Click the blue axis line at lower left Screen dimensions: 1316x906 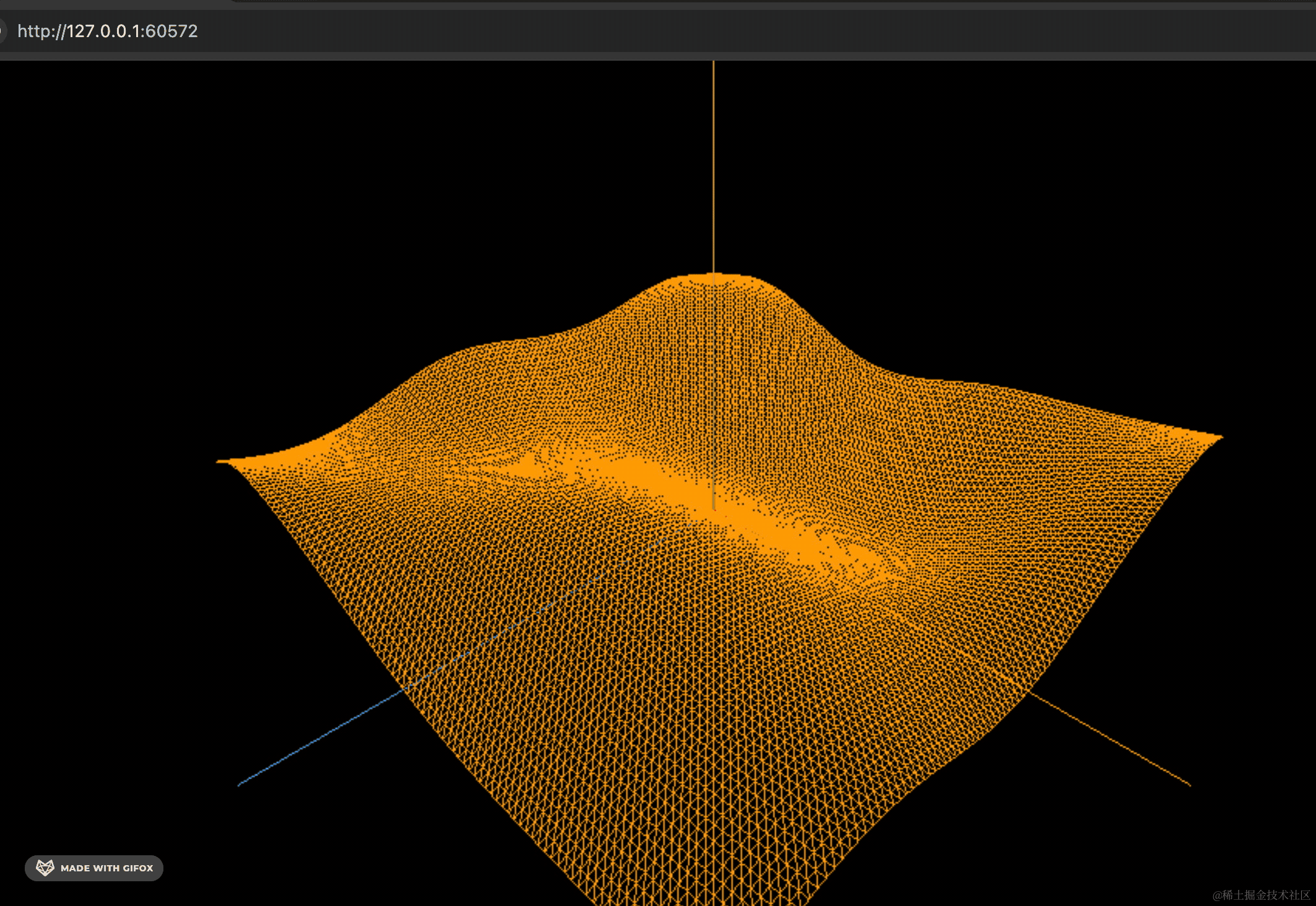tap(322, 738)
